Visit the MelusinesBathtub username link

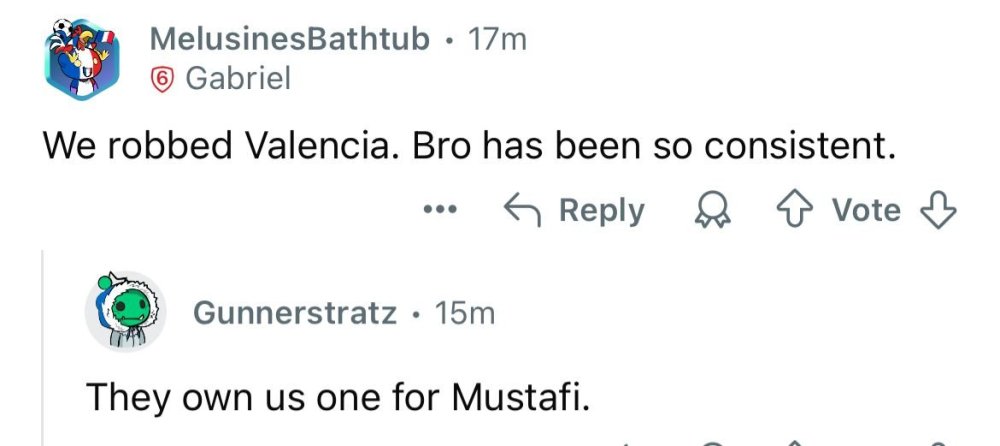(x=290, y=40)
